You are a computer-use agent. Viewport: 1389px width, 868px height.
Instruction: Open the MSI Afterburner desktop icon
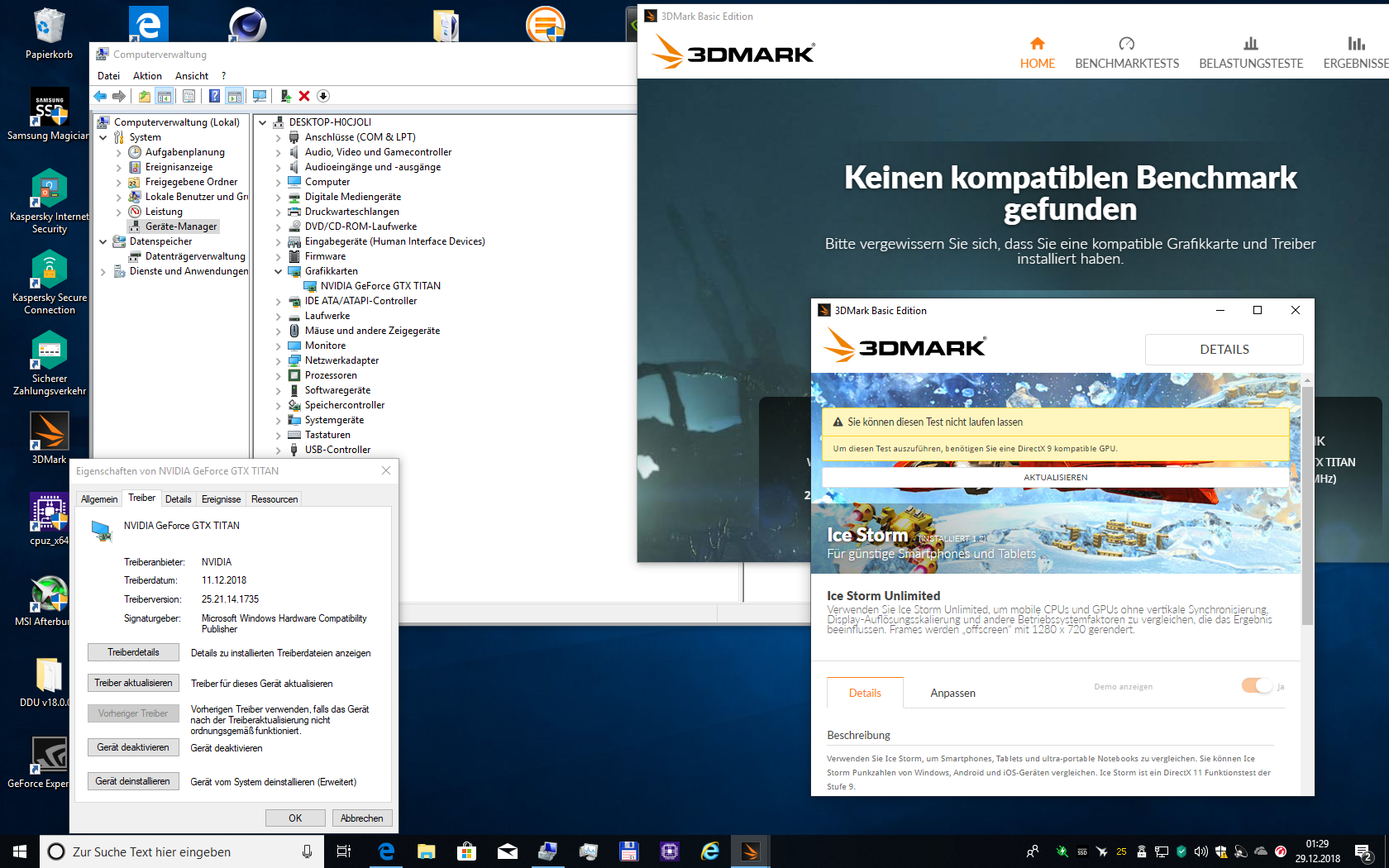point(49,600)
